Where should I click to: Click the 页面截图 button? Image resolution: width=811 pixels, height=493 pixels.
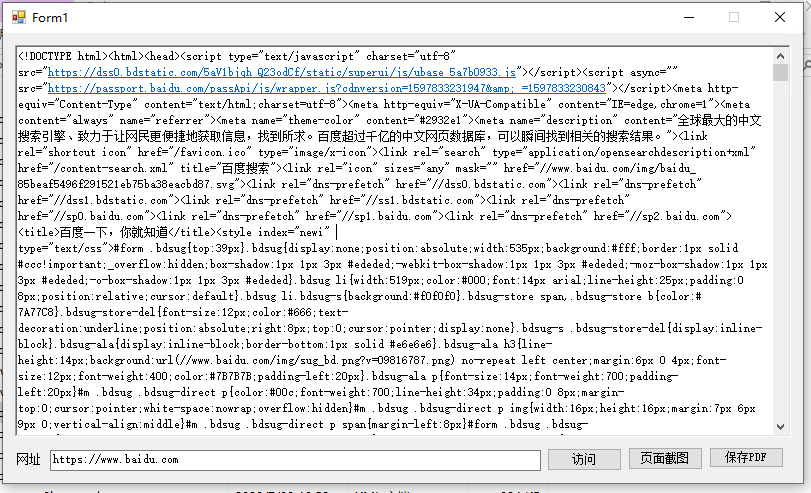pyautogui.click(x=665, y=458)
